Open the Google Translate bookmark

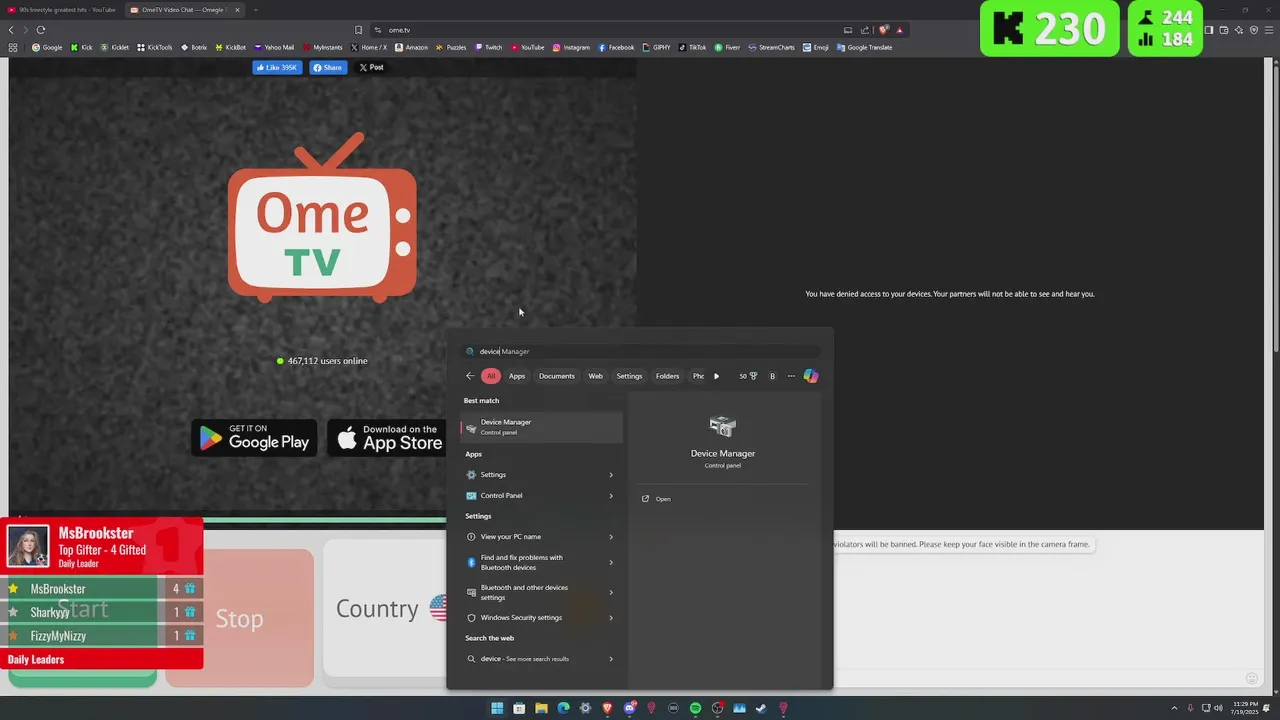coord(865,47)
